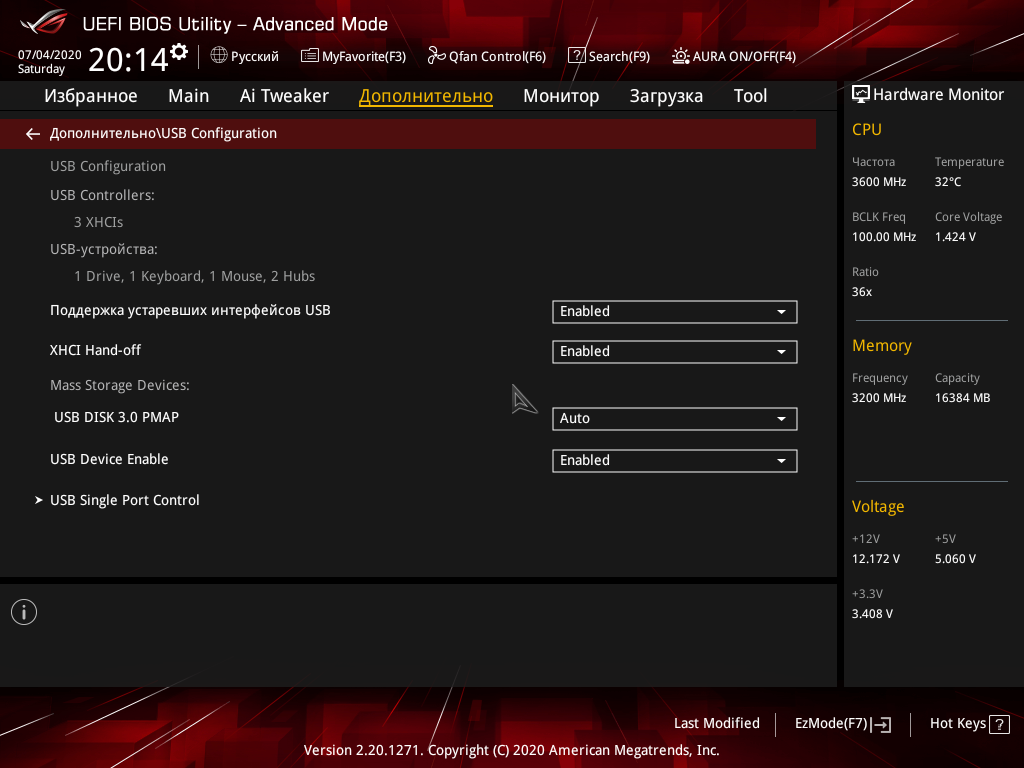Toggle AURA ON/OFF(F4)
The image size is (1024, 768).
click(734, 56)
